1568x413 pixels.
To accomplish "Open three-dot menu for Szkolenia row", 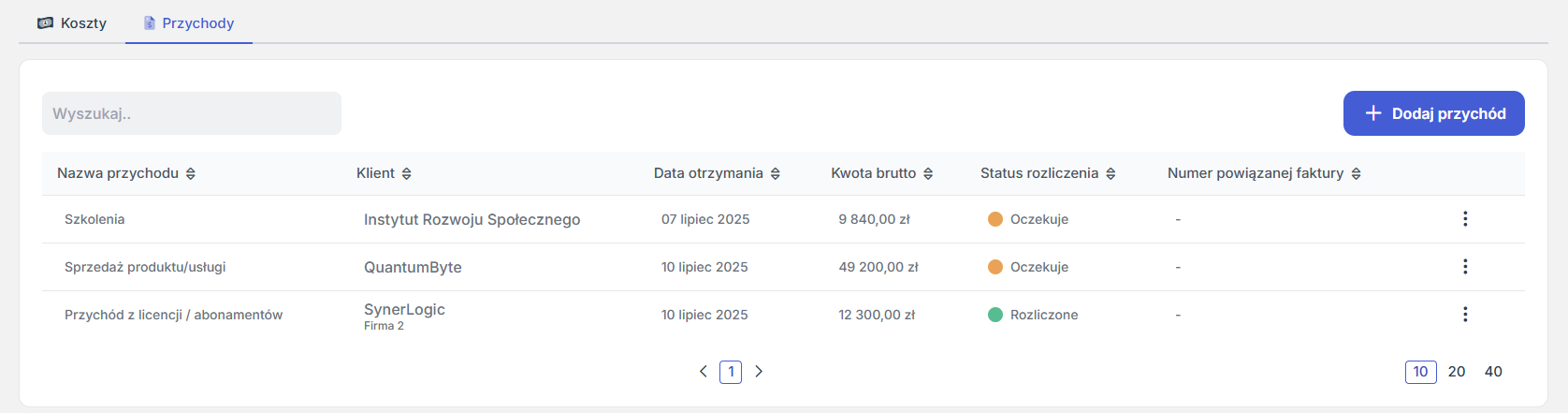I will [1465, 218].
